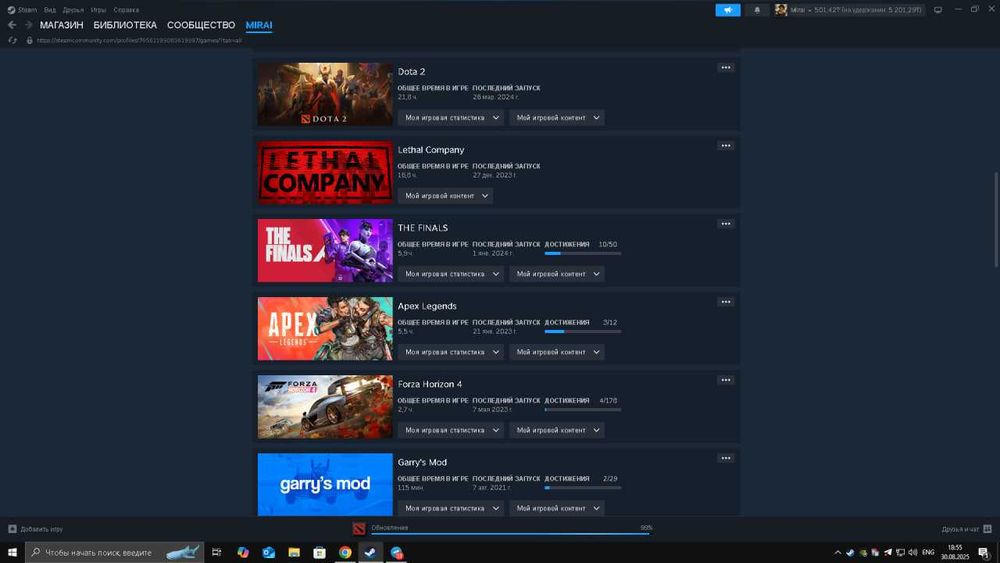This screenshot has width=1000, height=563.
Task: Open THE FINALS title link
Action: click(x=423, y=228)
